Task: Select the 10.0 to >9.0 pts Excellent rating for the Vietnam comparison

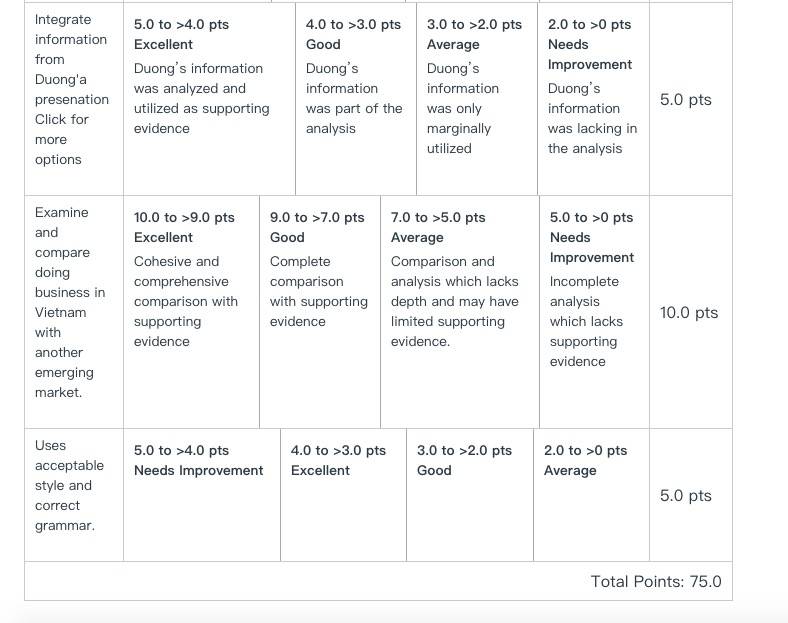Action: click(x=191, y=312)
